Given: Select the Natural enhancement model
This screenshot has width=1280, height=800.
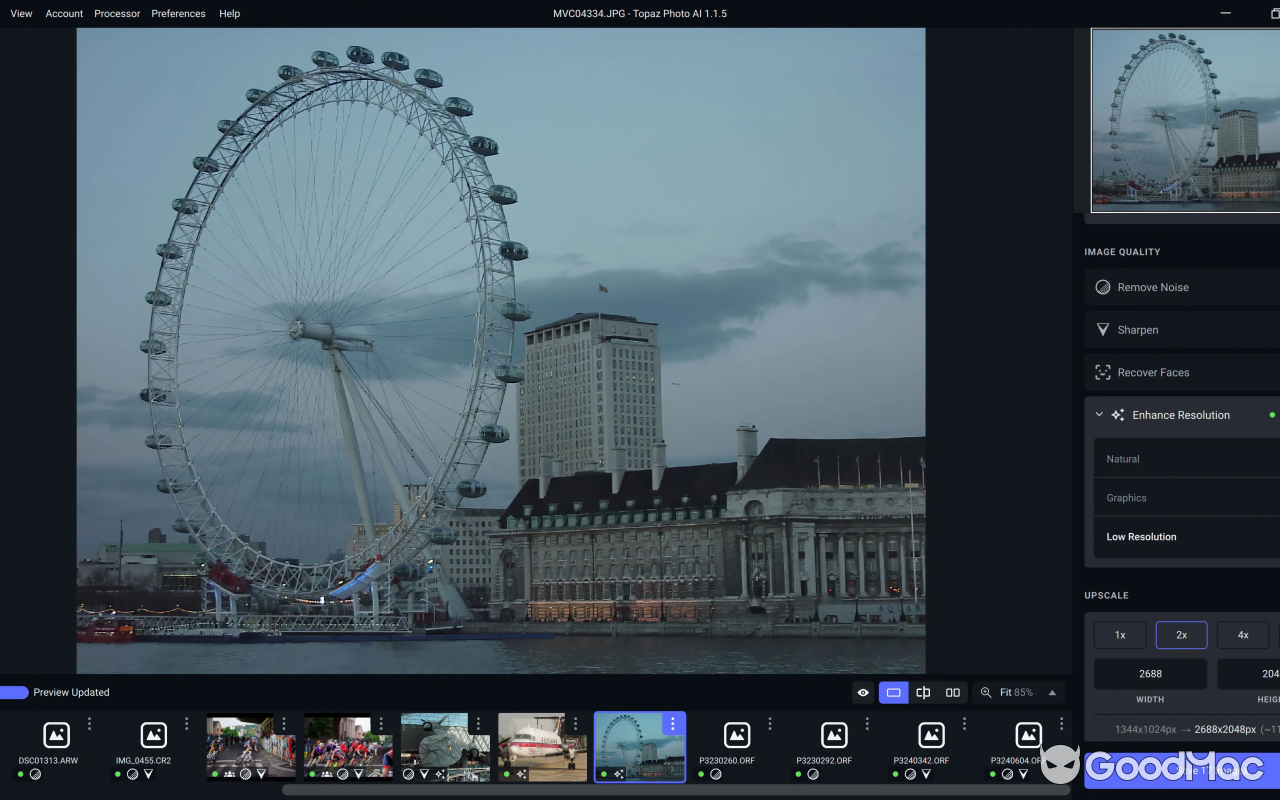Looking at the screenshot, I should (1123, 458).
